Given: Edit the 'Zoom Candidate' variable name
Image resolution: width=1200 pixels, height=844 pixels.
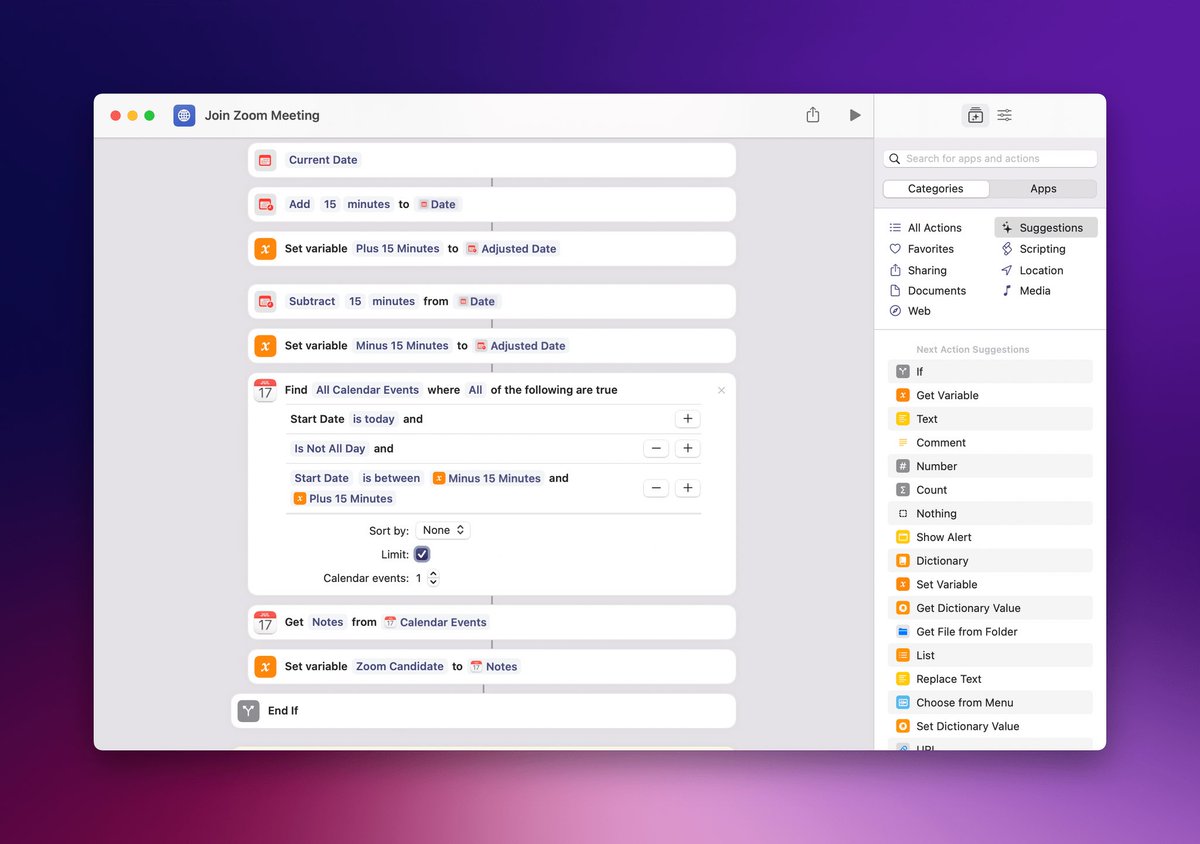Looking at the screenshot, I should 400,666.
